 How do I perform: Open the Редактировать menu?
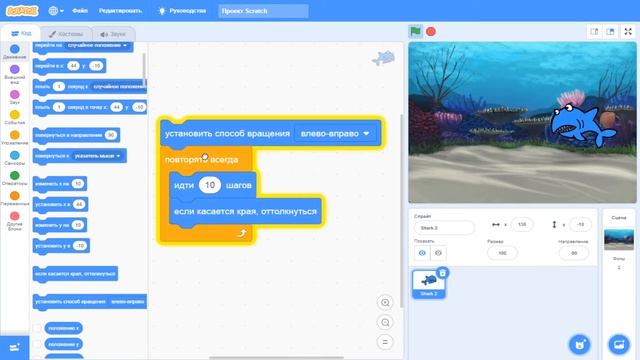[120, 11]
